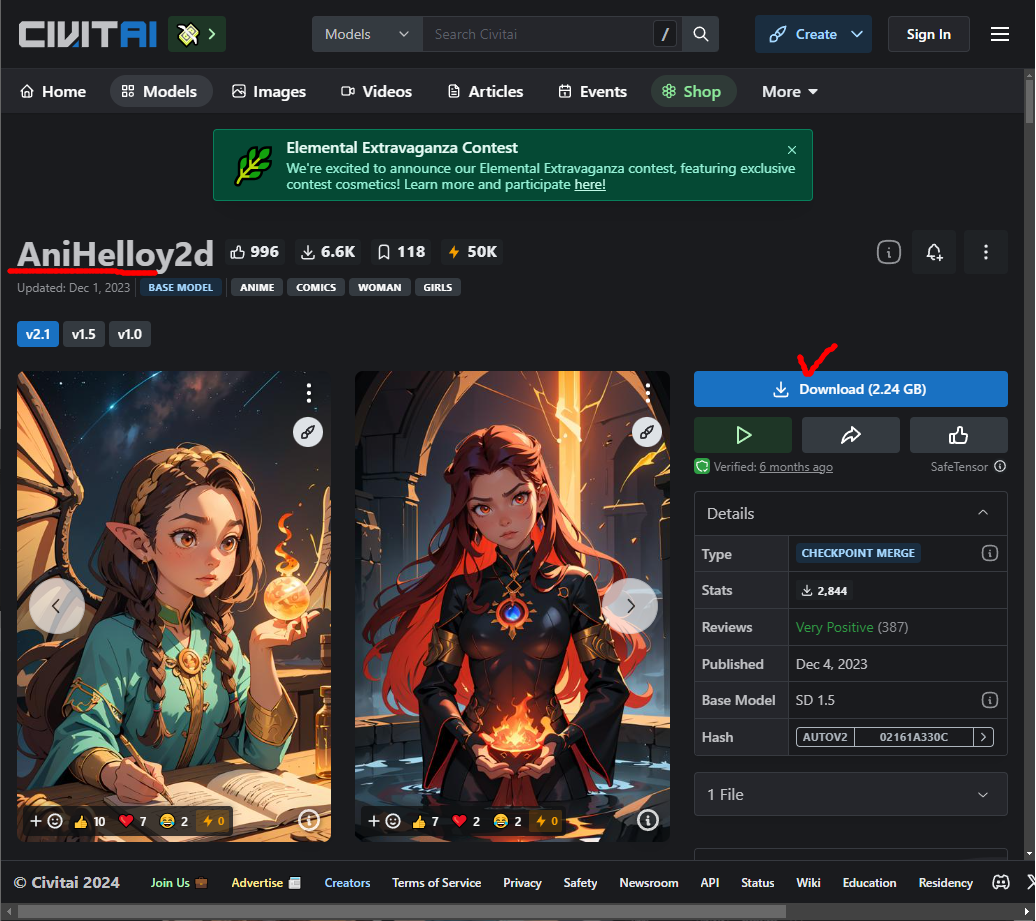Screen dimensions: 1036x921
Task: Click the notification bell icon
Action: 934,252
